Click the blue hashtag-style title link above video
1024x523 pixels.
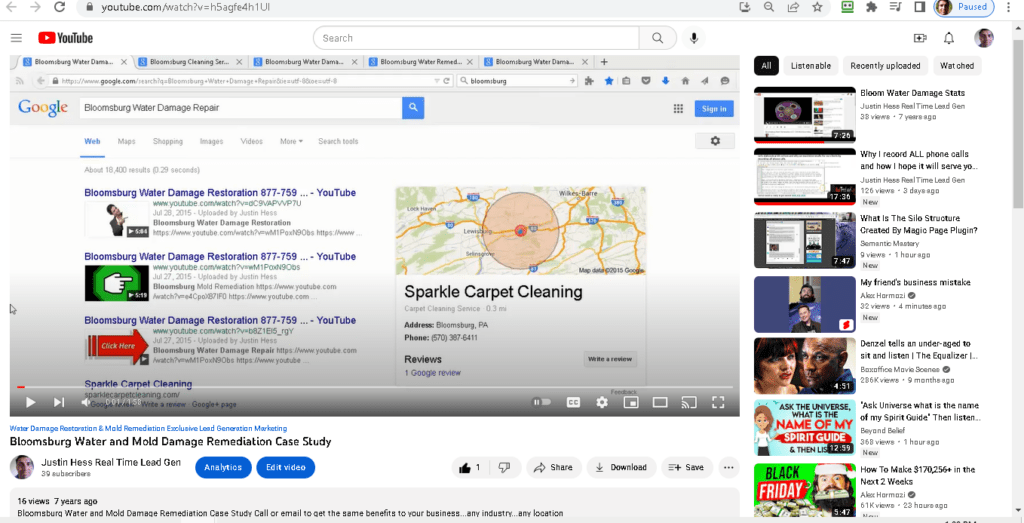click(148, 428)
